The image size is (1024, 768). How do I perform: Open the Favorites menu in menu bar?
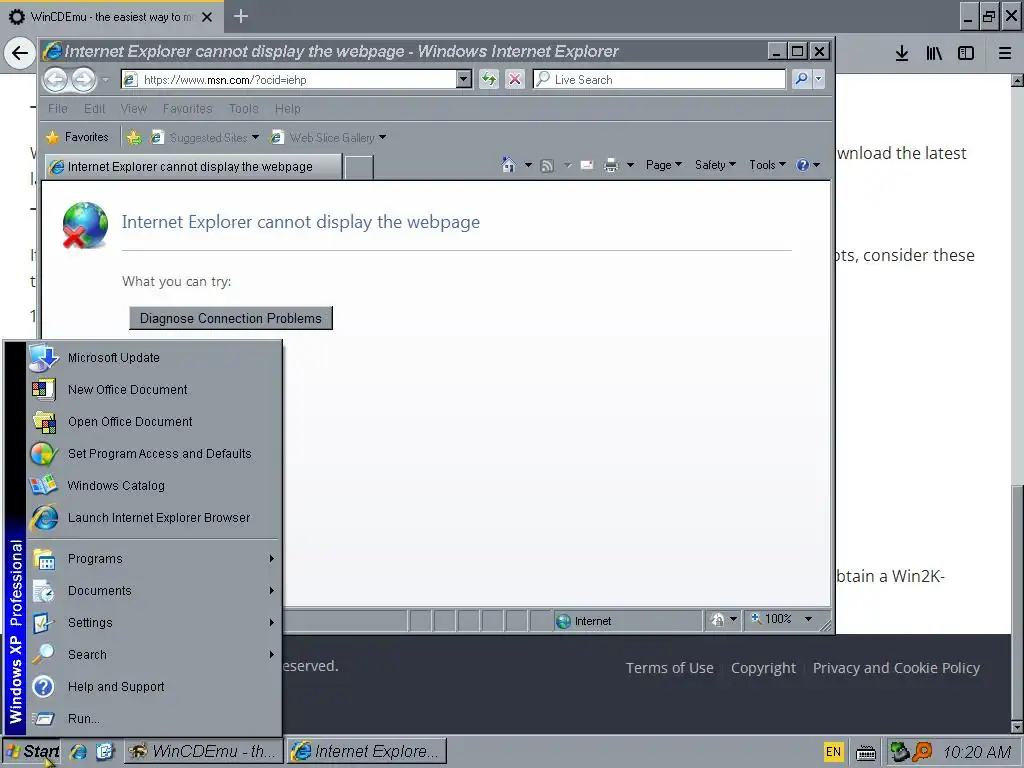187,108
